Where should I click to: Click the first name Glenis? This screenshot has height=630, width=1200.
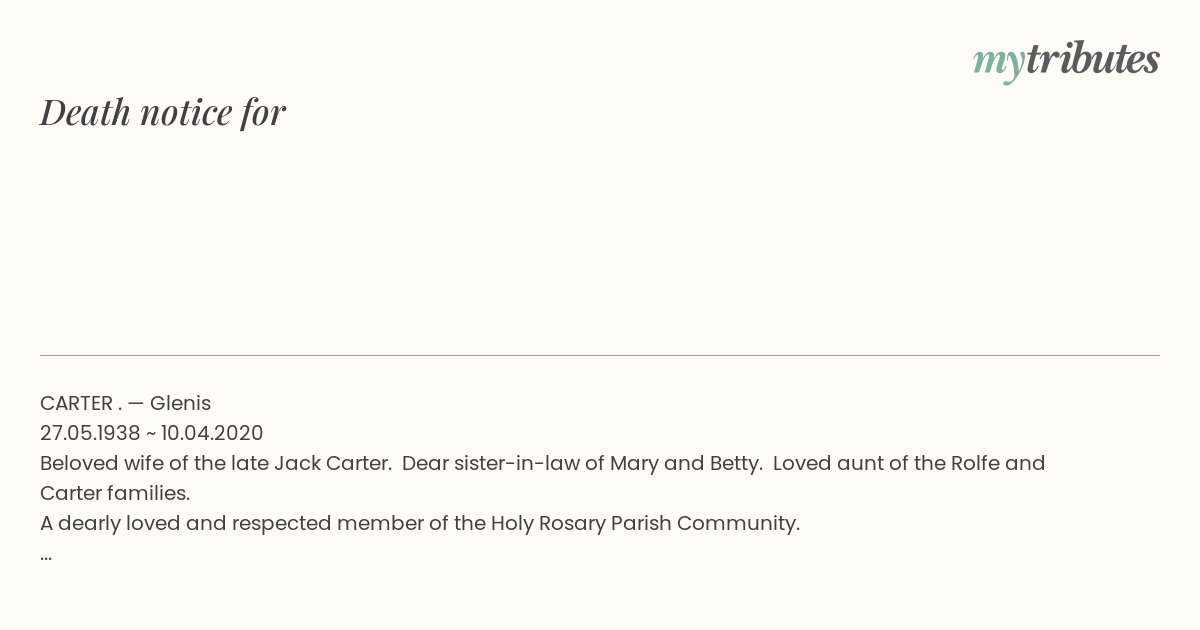pos(180,403)
